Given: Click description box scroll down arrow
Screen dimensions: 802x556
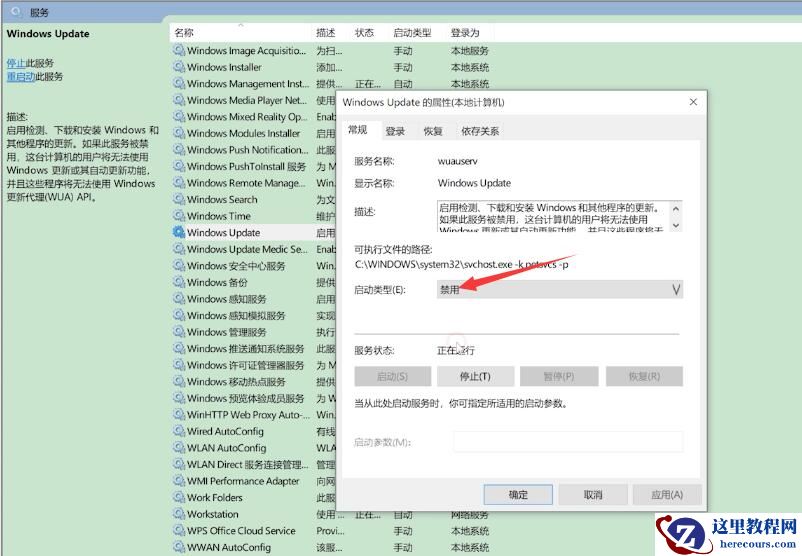Looking at the screenshot, I should 676,225.
